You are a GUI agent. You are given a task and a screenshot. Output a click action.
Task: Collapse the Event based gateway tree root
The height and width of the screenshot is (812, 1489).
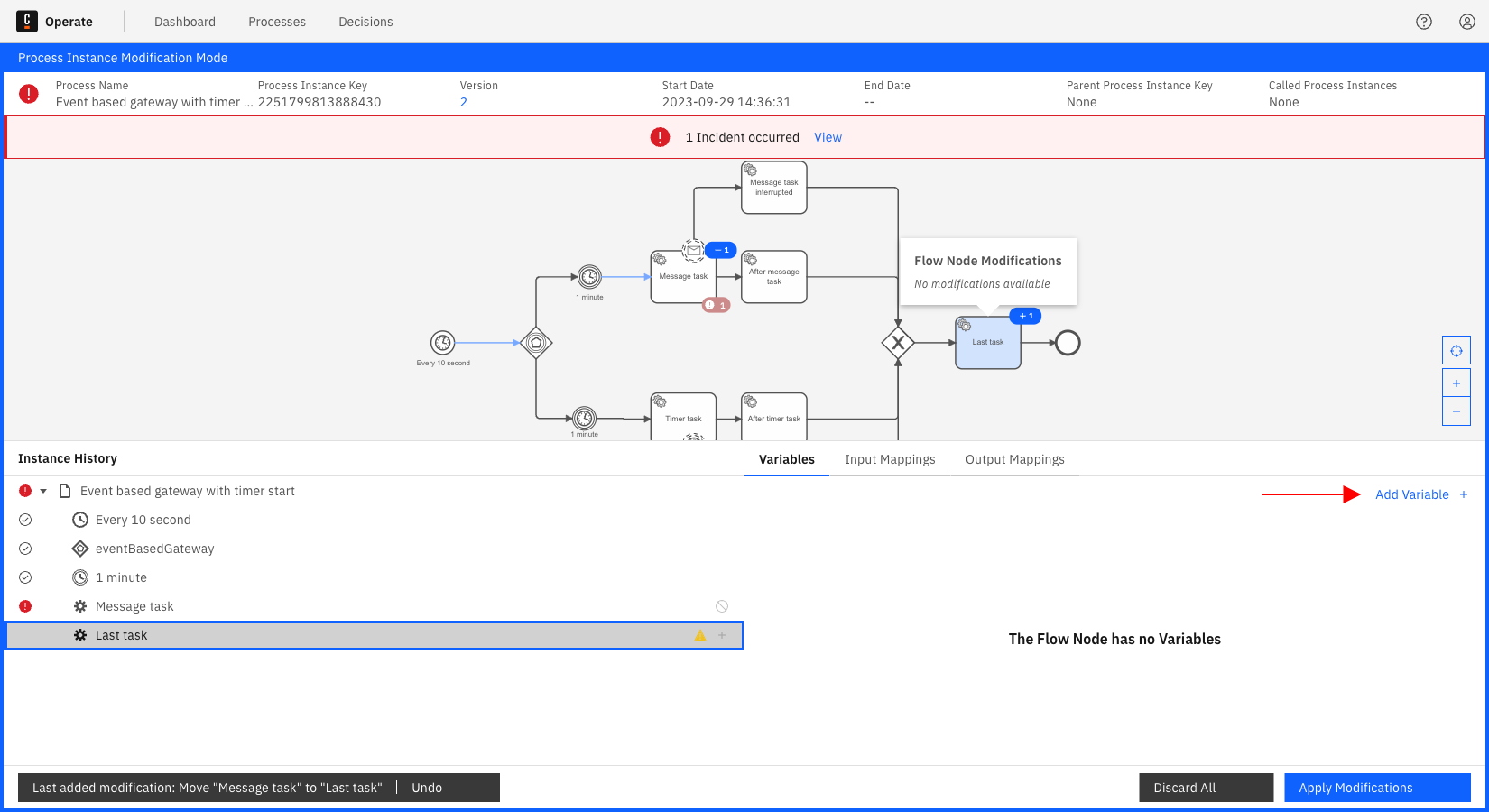pyautogui.click(x=43, y=491)
